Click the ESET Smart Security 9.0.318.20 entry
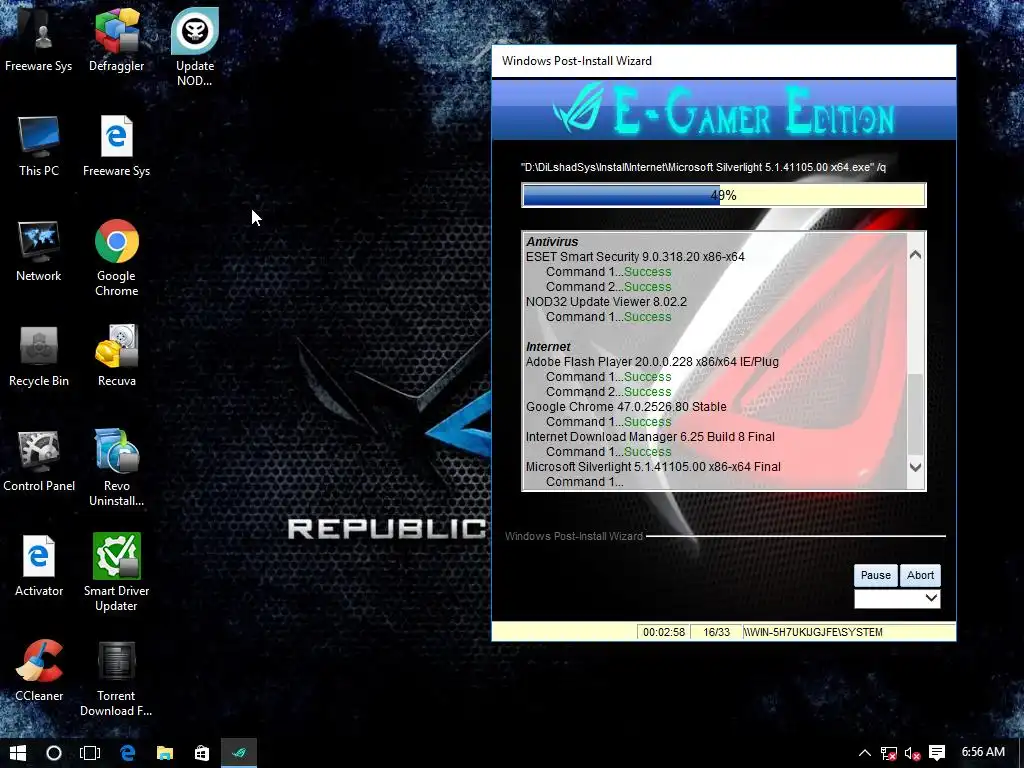The width and height of the screenshot is (1024, 768). [635, 257]
